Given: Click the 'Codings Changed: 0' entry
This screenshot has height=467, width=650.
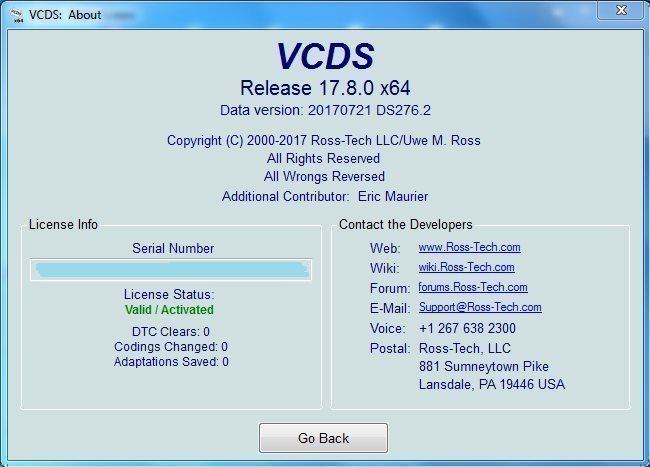Looking at the screenshot, I should pyautogui.click(x=171, y=346).
